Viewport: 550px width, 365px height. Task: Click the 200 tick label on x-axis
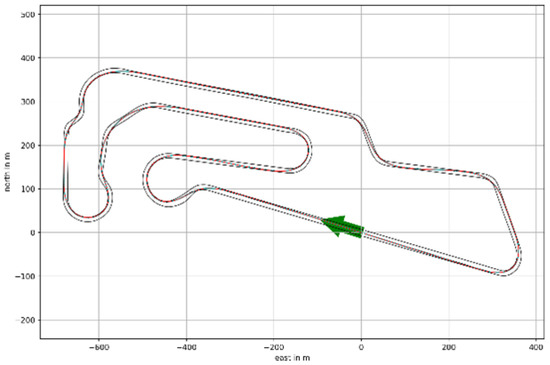(449, 347)
